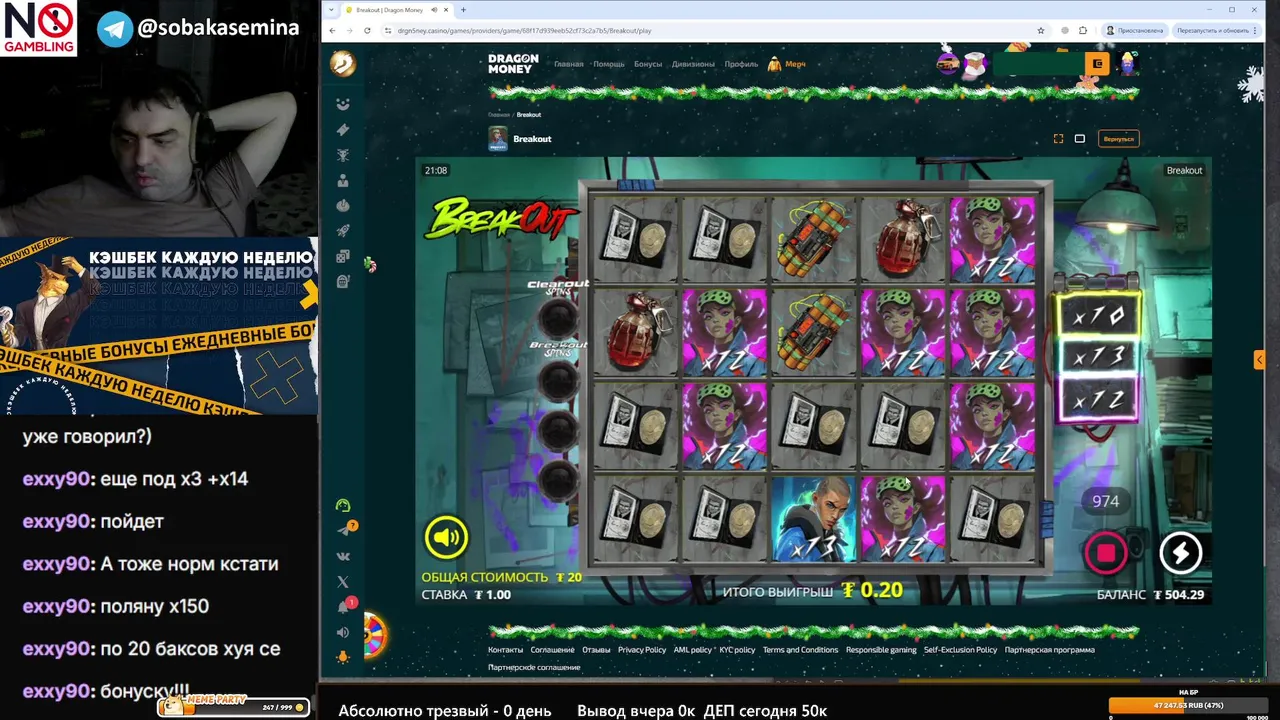Stop autoplay with the red square button

tap(1106, 552)
